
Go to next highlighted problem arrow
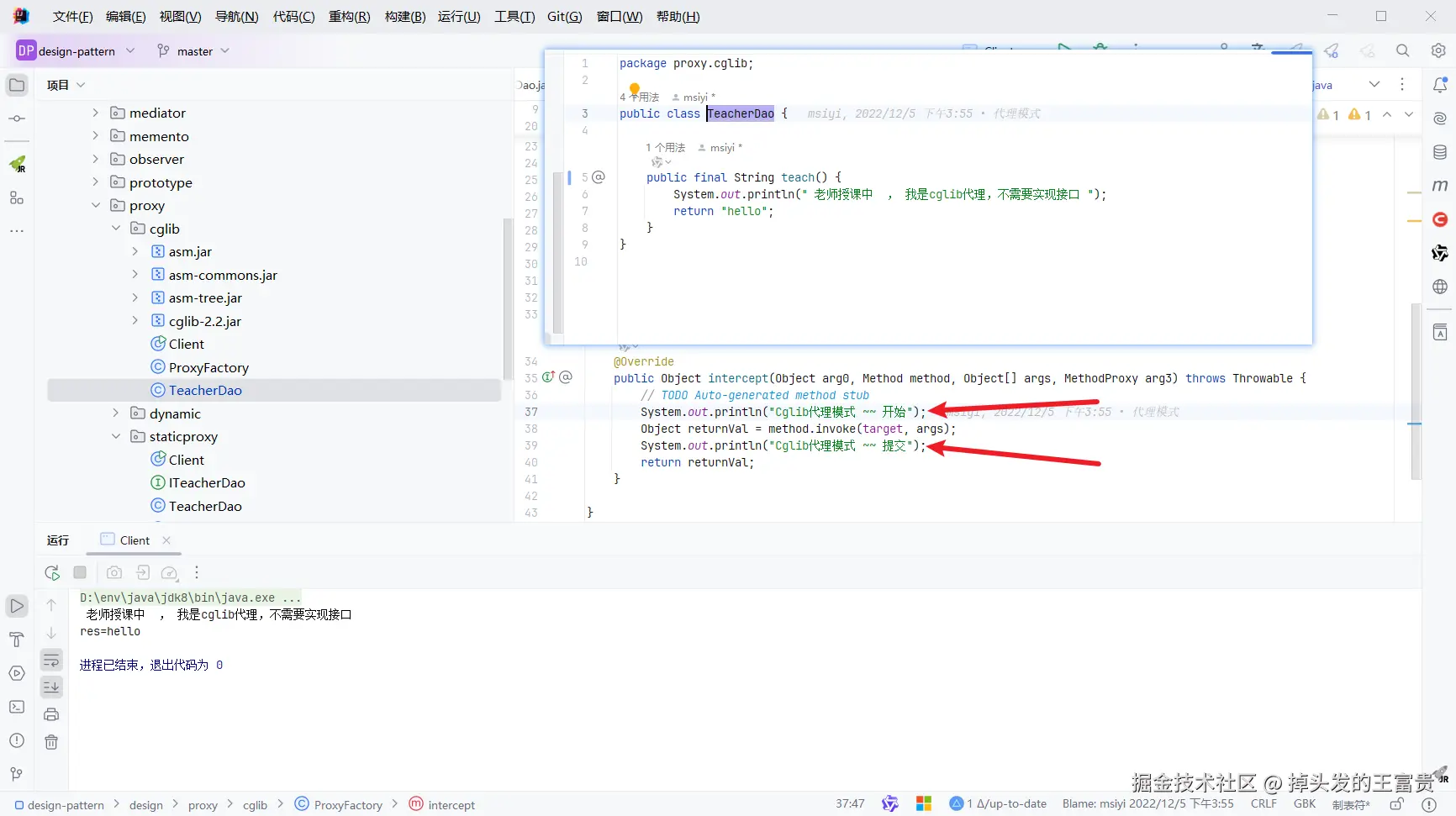[x=1409, y=114]
